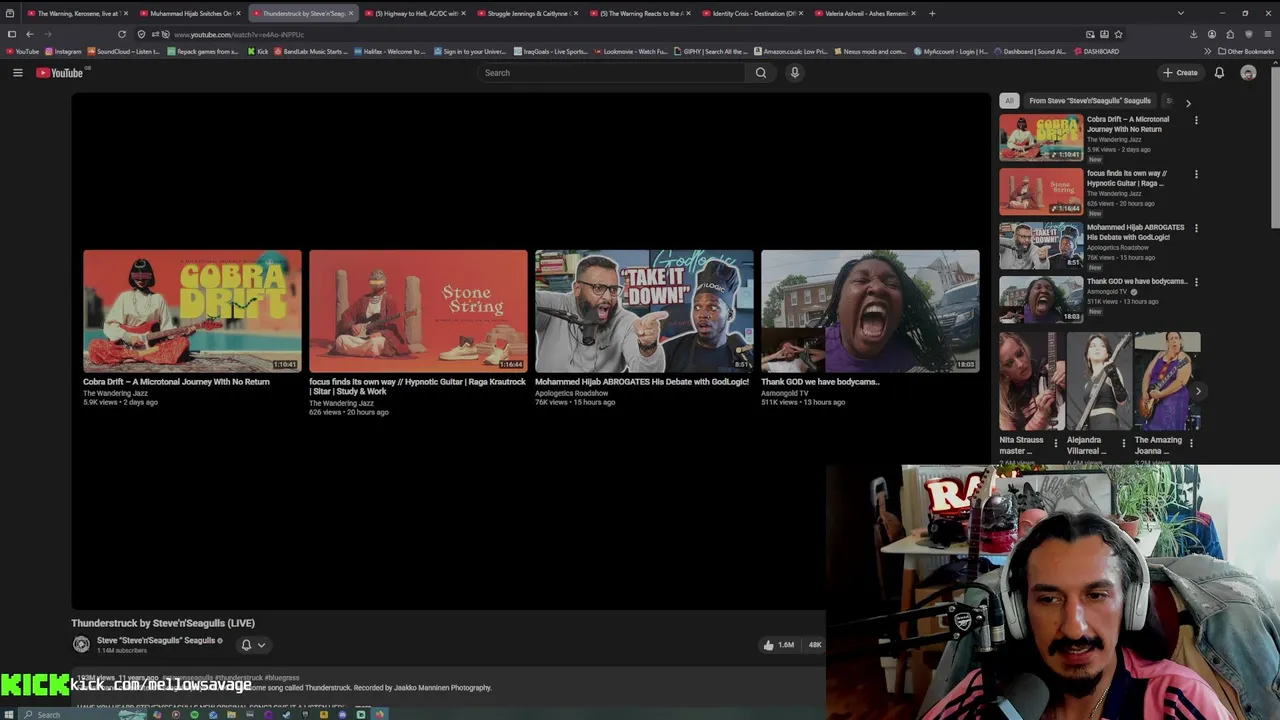Select the All filter chip
1280x720 pixels.
click(x=1009, y=101)
